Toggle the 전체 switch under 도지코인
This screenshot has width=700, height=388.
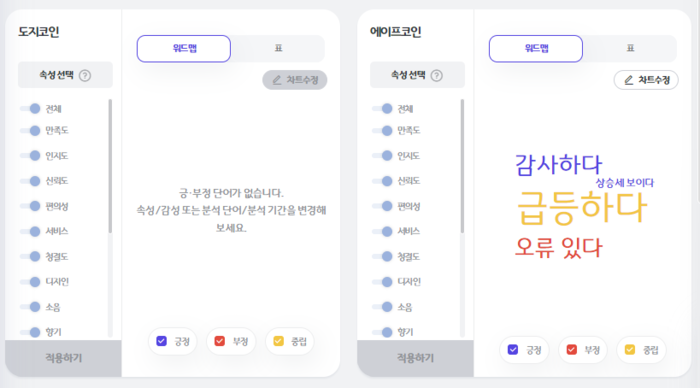tap(30, 108)
